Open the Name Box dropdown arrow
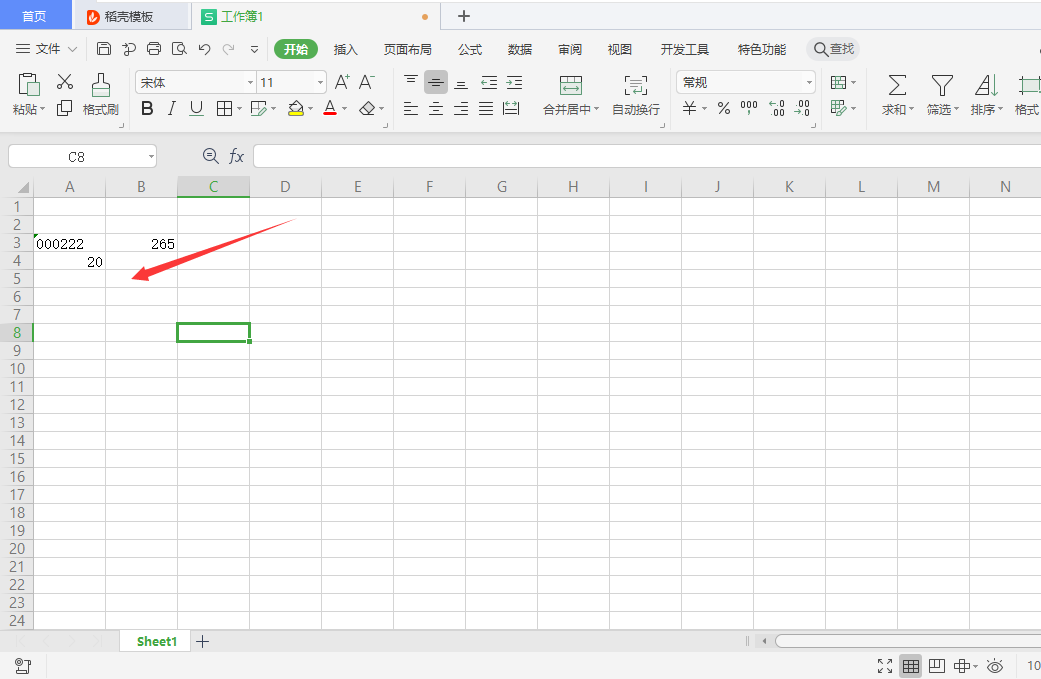 150,156
